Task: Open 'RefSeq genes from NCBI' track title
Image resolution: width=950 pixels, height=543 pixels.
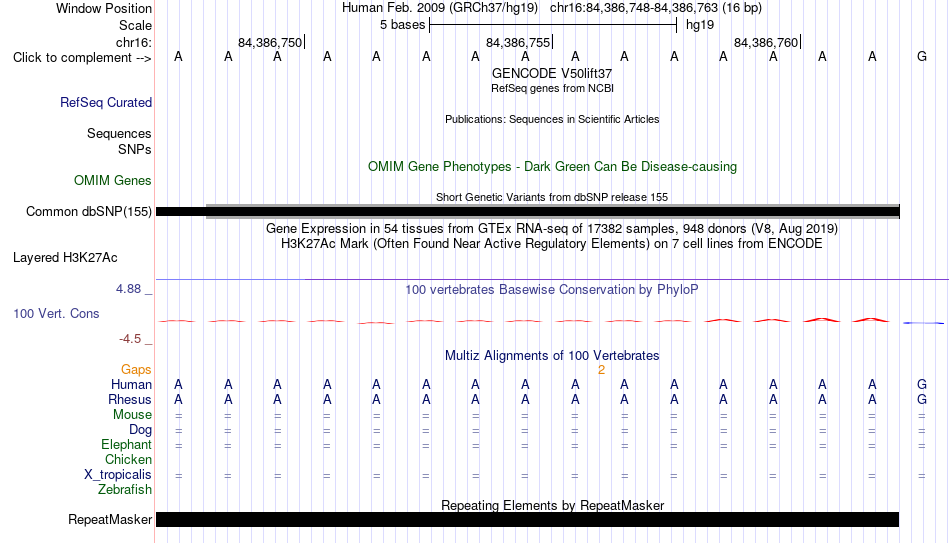Action: coord(552,88)
